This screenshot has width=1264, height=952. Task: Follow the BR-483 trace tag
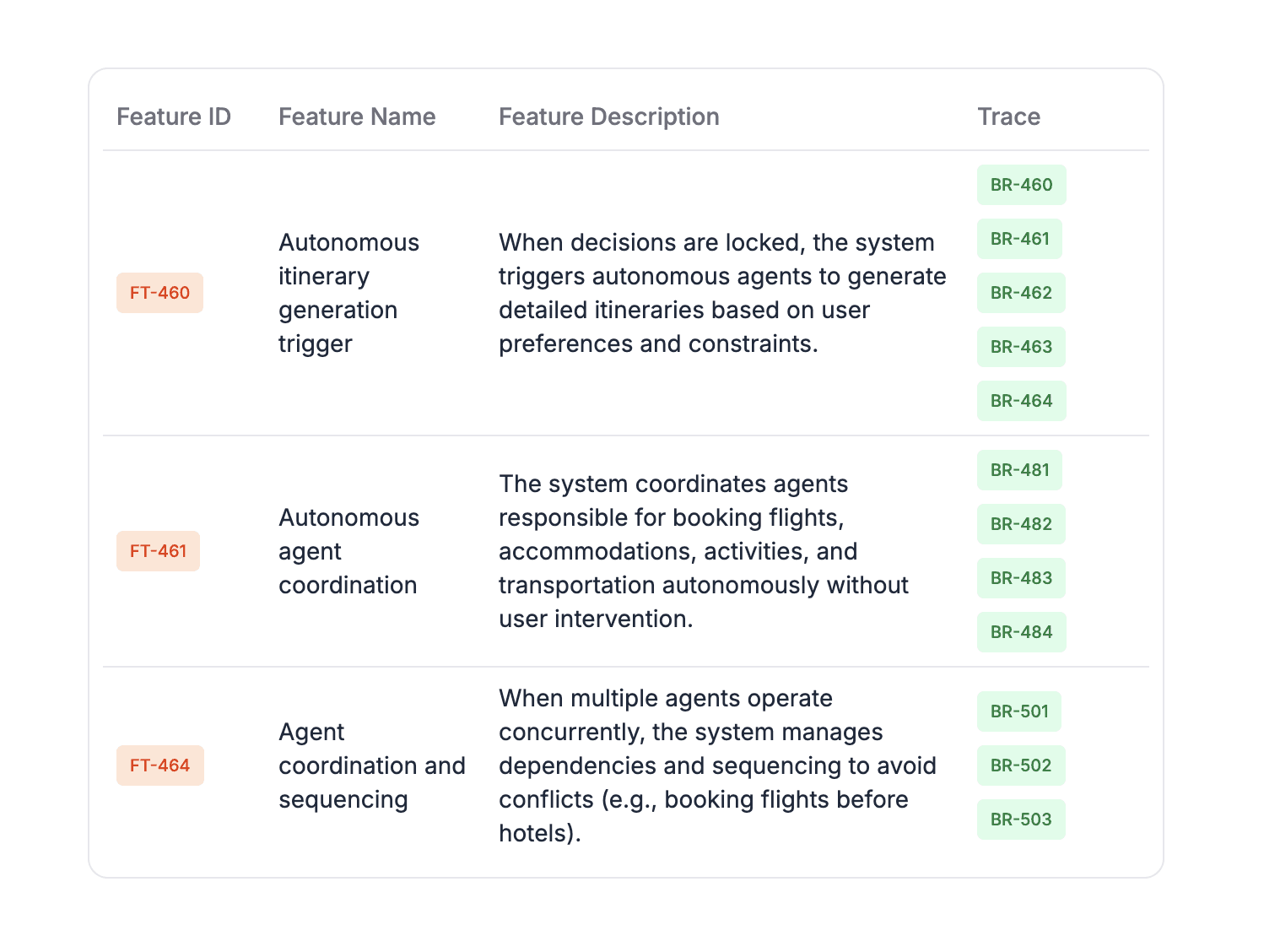(1021, 578)
